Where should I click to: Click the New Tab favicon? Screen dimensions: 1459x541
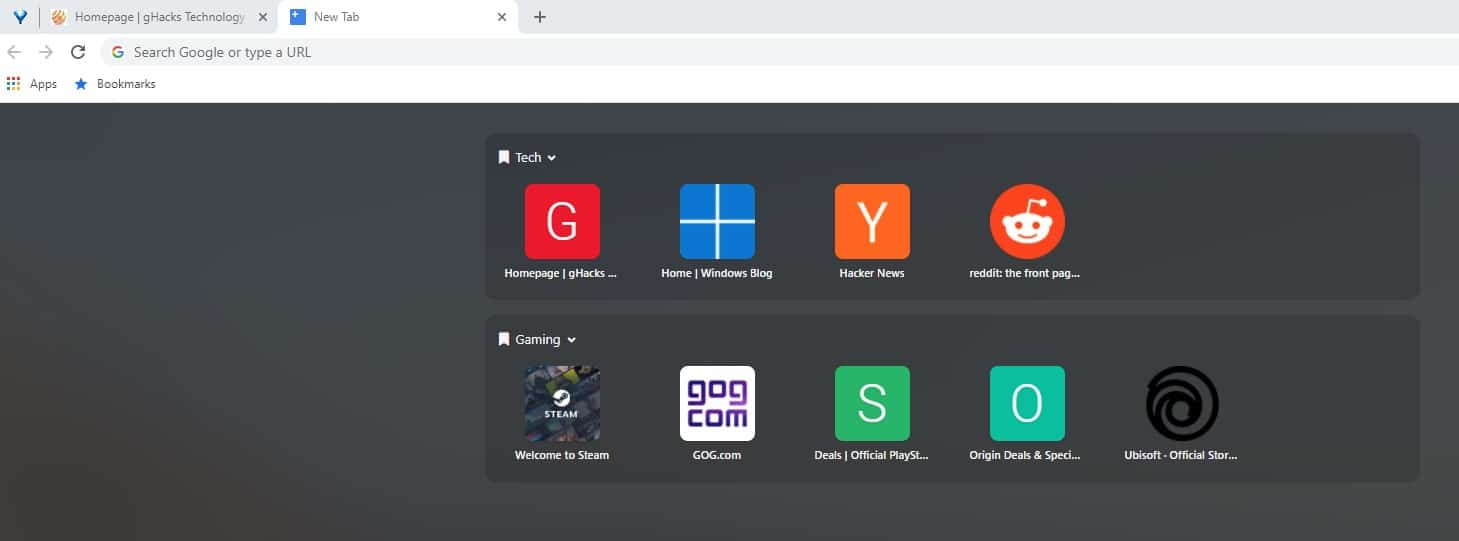[297, 17]
